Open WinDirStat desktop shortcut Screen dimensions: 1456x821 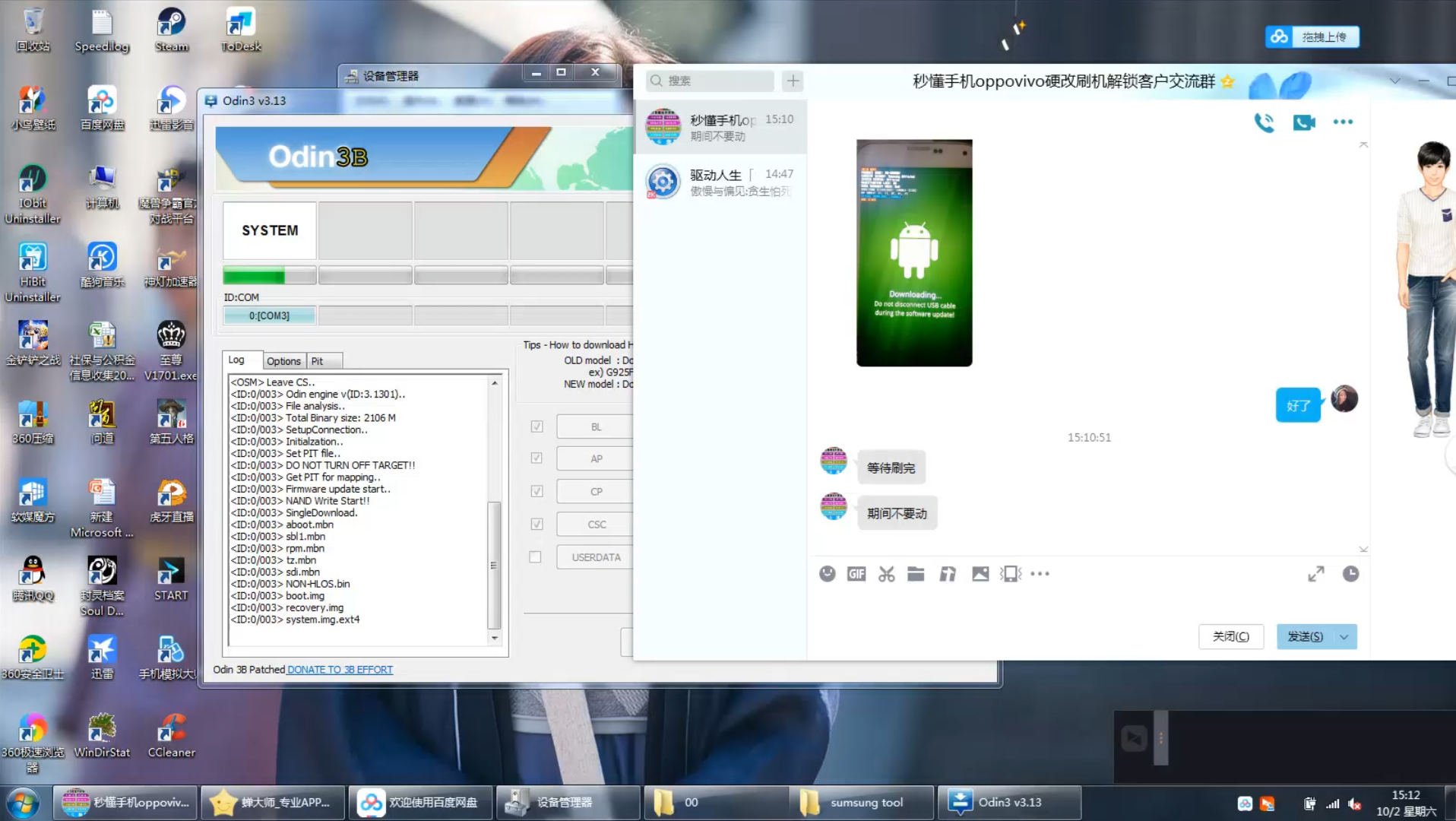click(102, 736)
